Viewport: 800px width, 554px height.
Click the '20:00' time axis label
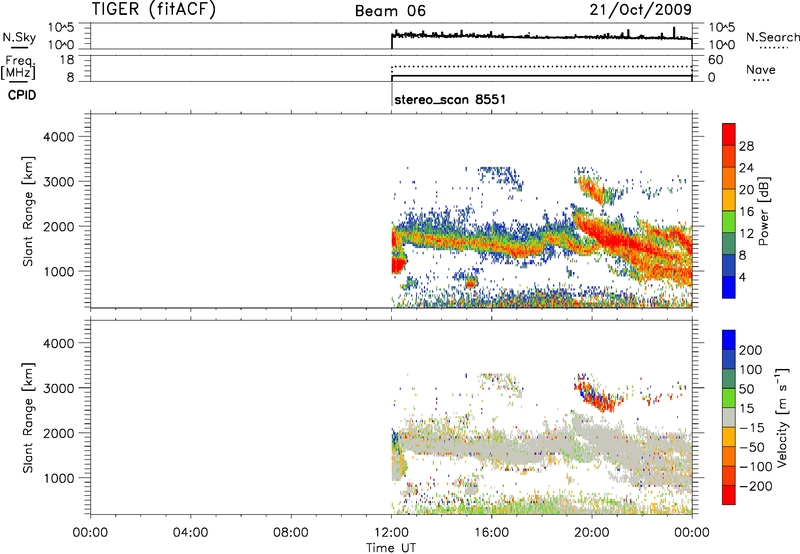tap(592, 533)
